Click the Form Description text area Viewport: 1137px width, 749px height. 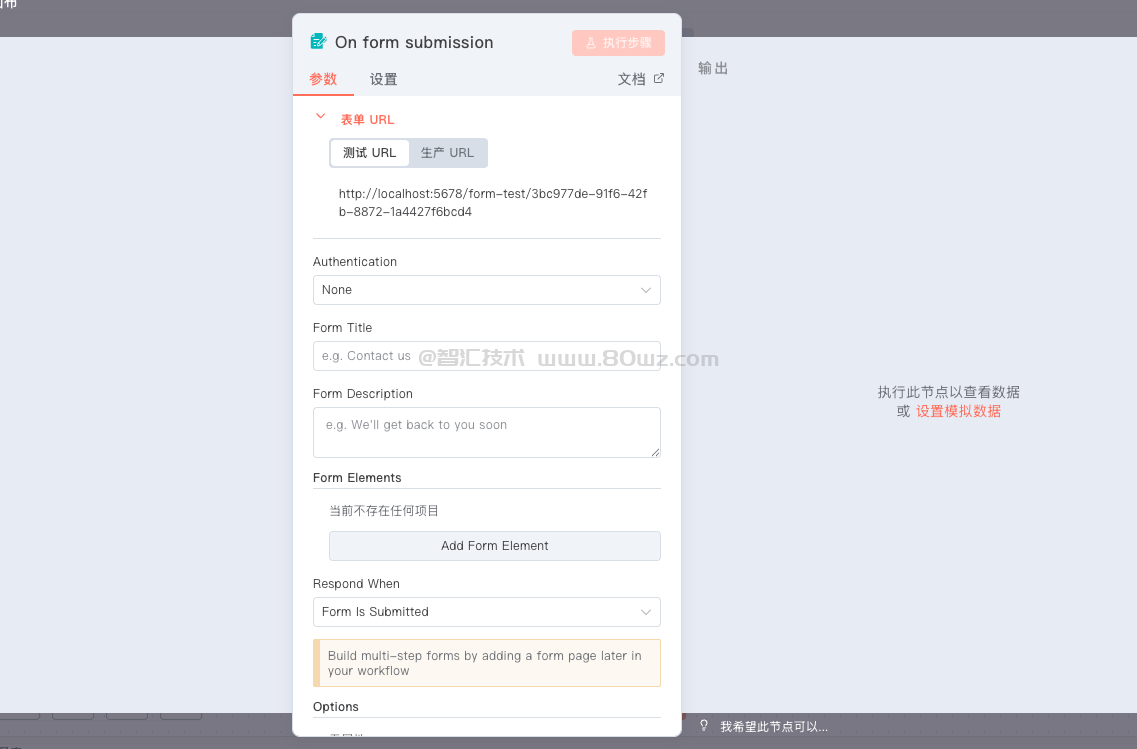click(x=486, y=432)
